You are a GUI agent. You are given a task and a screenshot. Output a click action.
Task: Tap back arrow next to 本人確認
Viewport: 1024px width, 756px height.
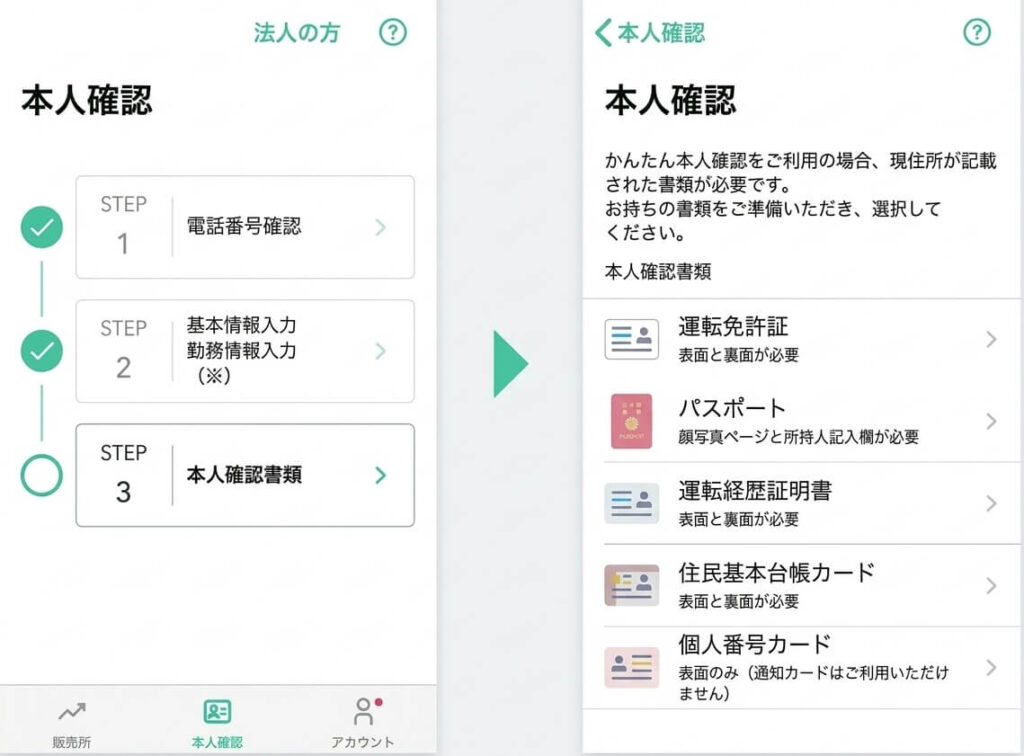(603, 33)
